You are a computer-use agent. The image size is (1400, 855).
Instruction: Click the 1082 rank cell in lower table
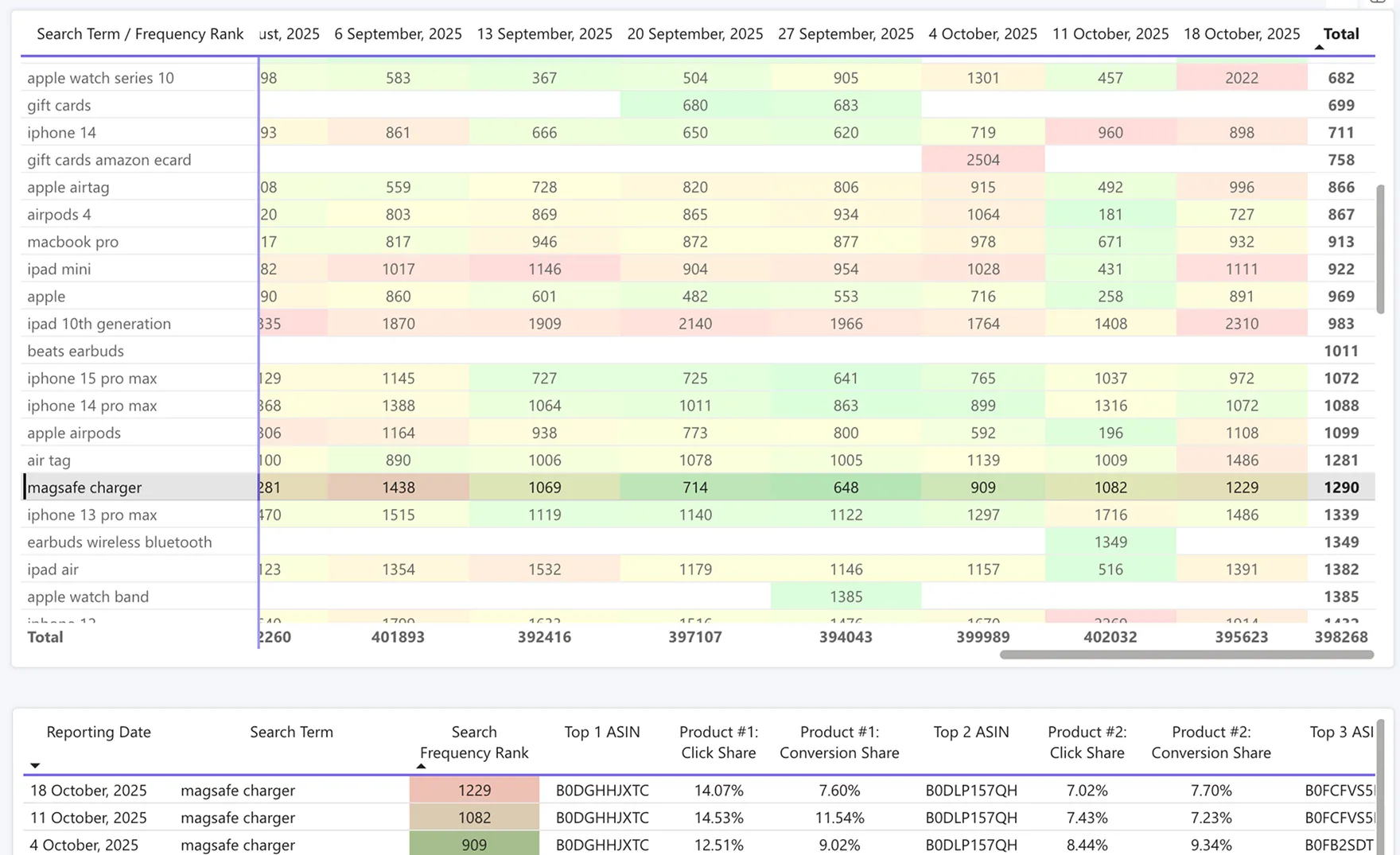[x=474, y=818]
